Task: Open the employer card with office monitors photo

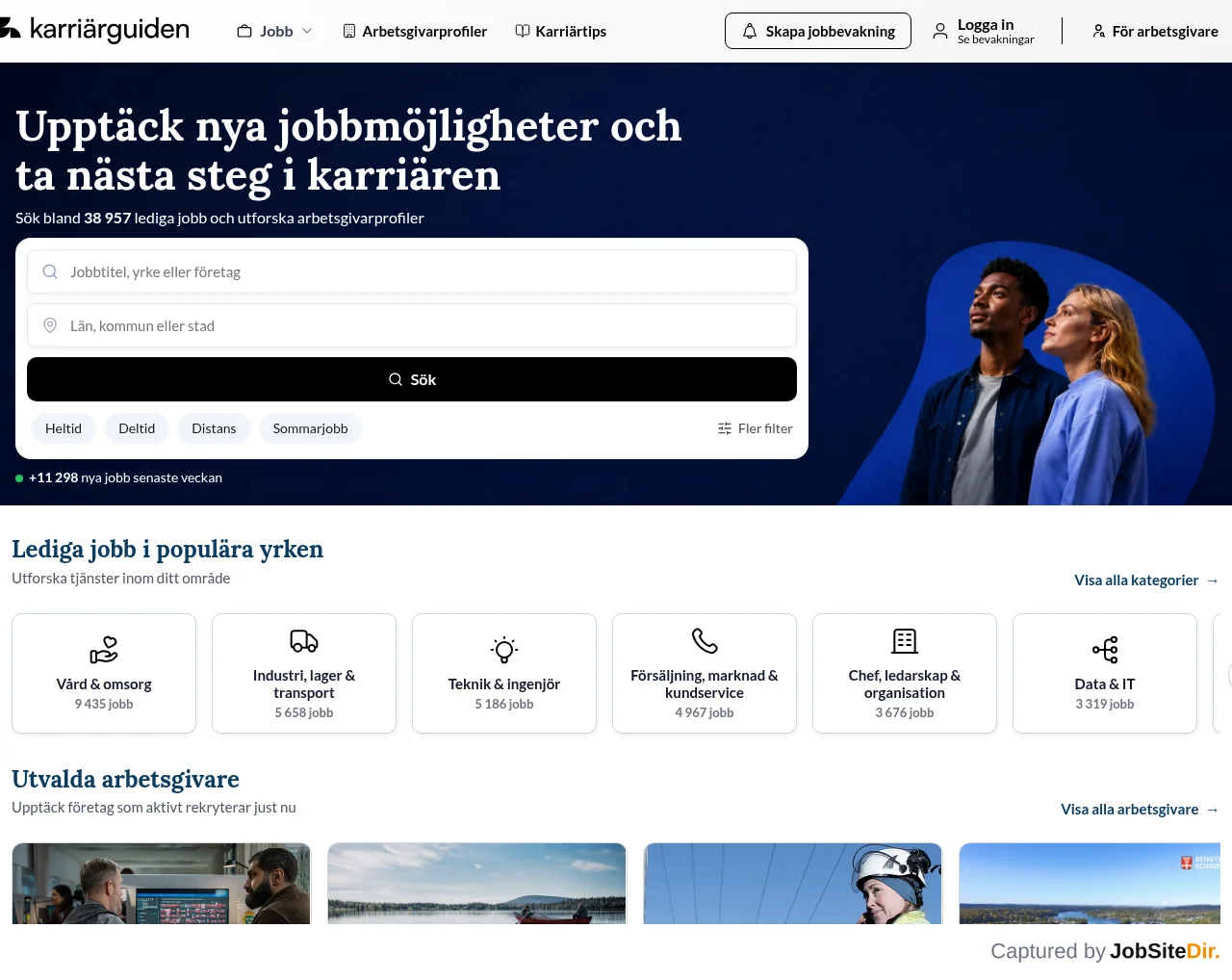Action: pyautogui.click(x=162, y=884)
